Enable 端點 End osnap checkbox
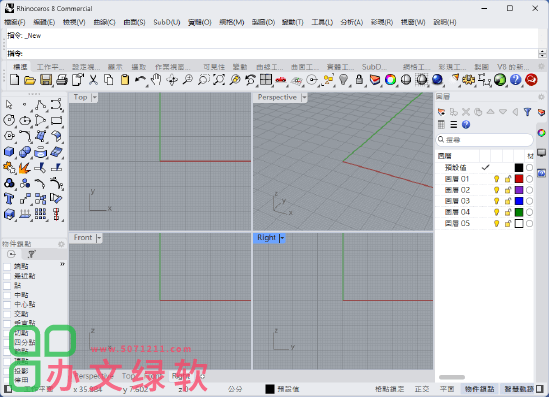This screenshot has width=550, height=397. coord(7,267)
